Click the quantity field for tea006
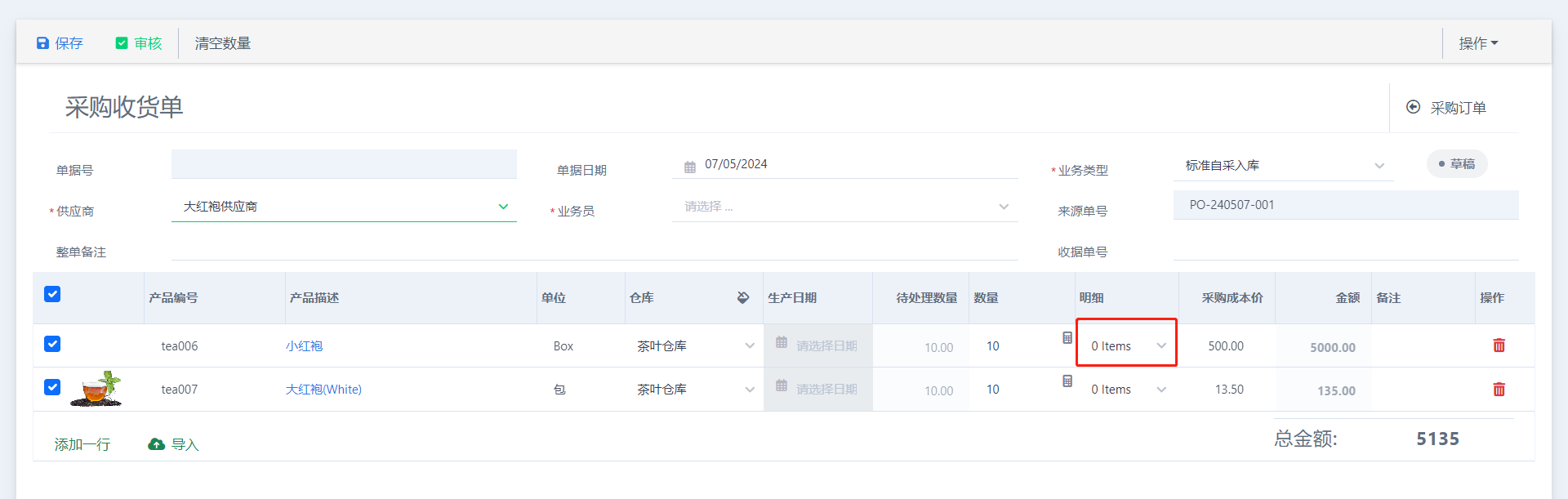 pos(1015,346)
